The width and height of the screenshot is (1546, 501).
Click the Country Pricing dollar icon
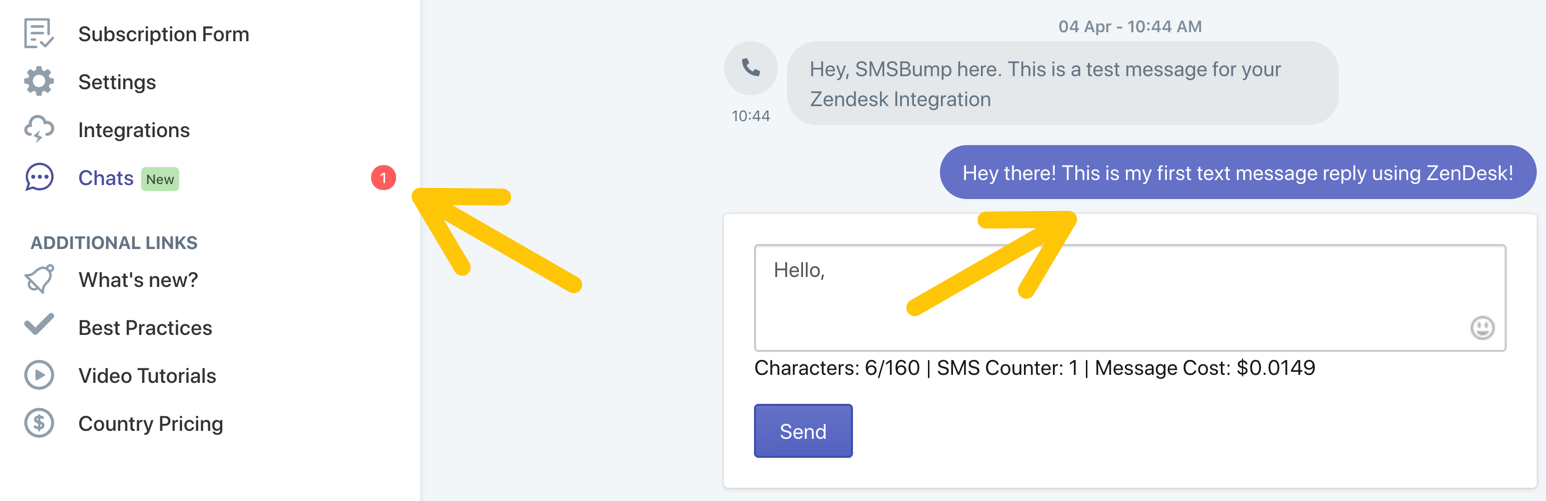39,423
